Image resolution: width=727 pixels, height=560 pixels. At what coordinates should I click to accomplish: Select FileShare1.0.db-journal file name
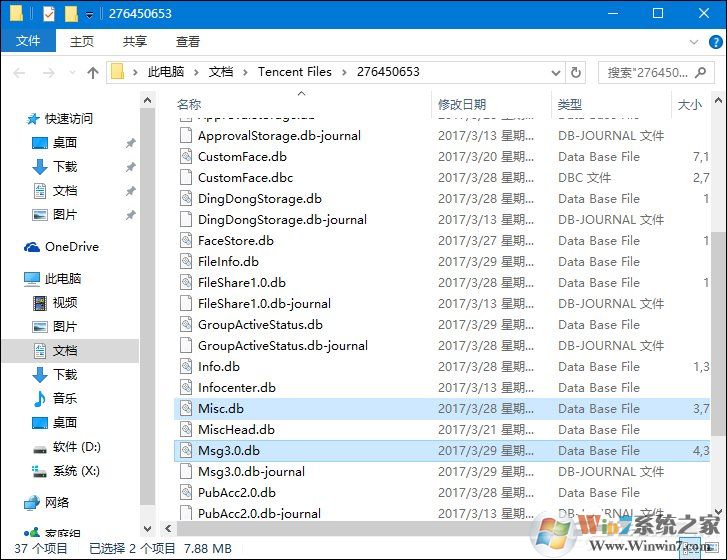click(264, 303)
